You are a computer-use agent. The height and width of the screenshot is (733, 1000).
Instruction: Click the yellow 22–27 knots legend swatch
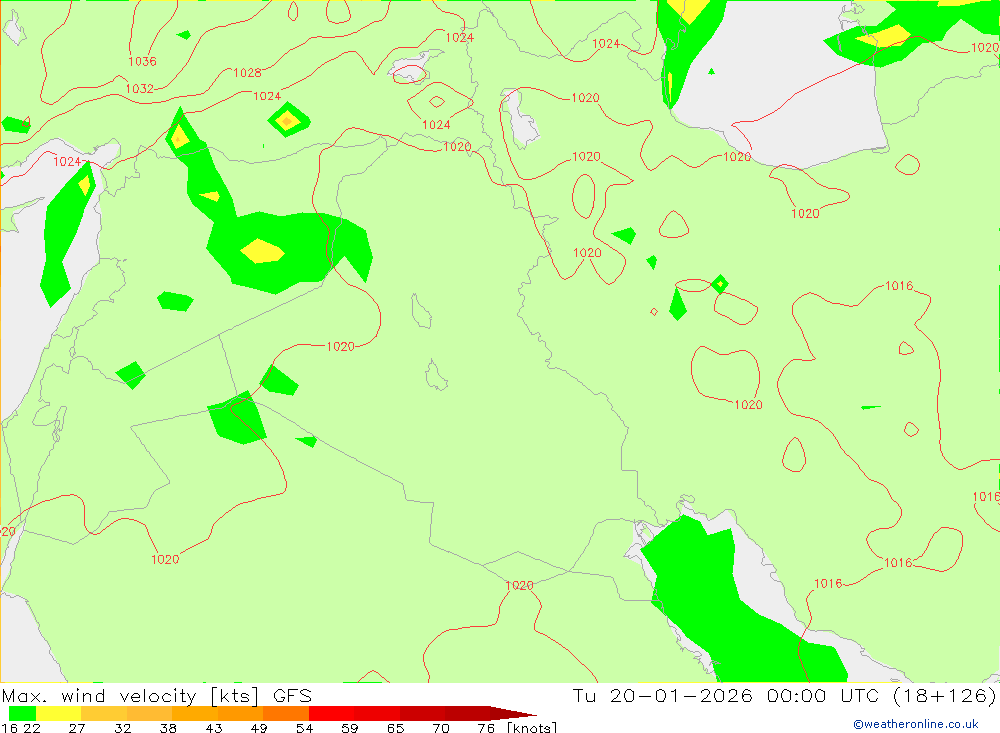coord(59,713)
